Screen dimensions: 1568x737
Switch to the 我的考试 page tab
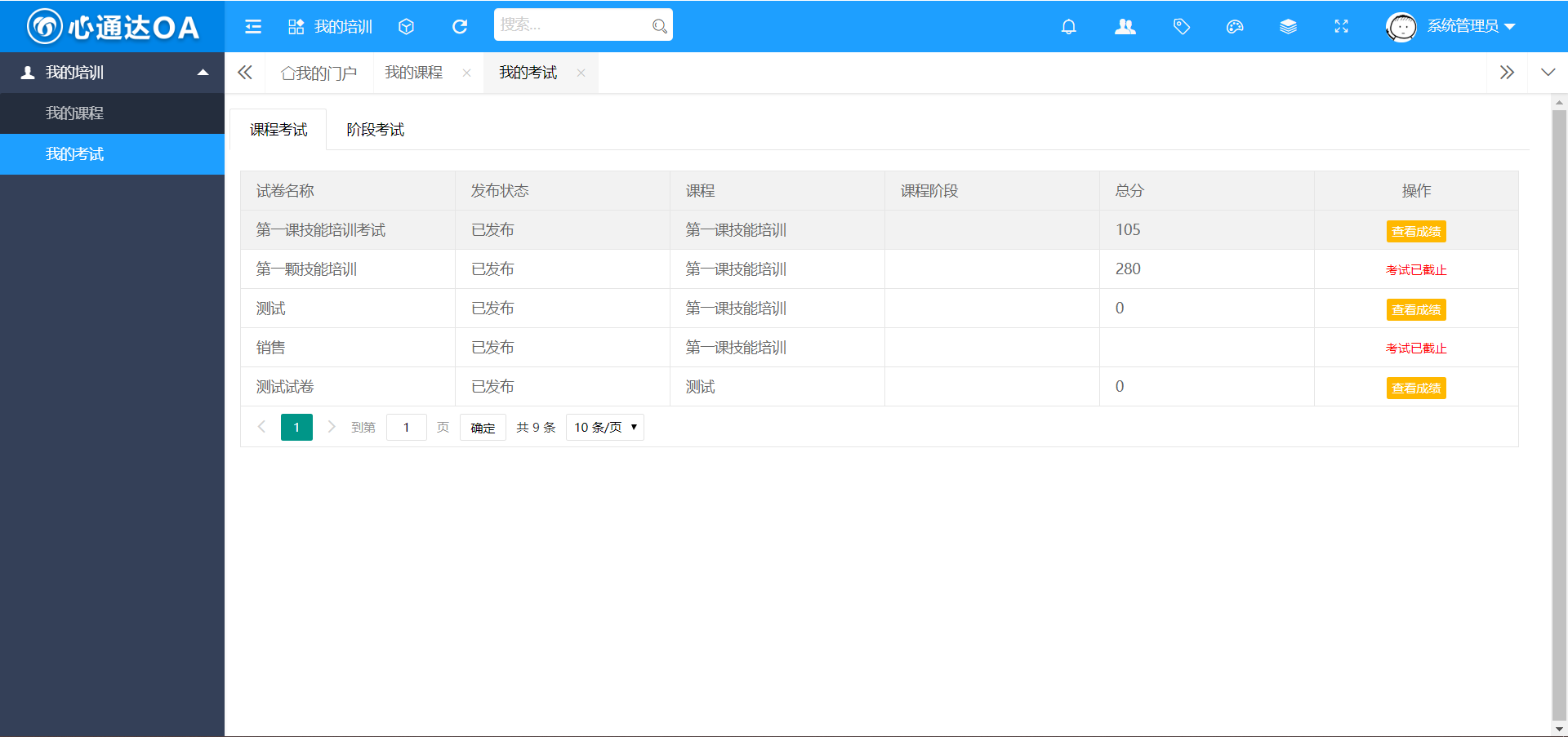coord(528,73)
